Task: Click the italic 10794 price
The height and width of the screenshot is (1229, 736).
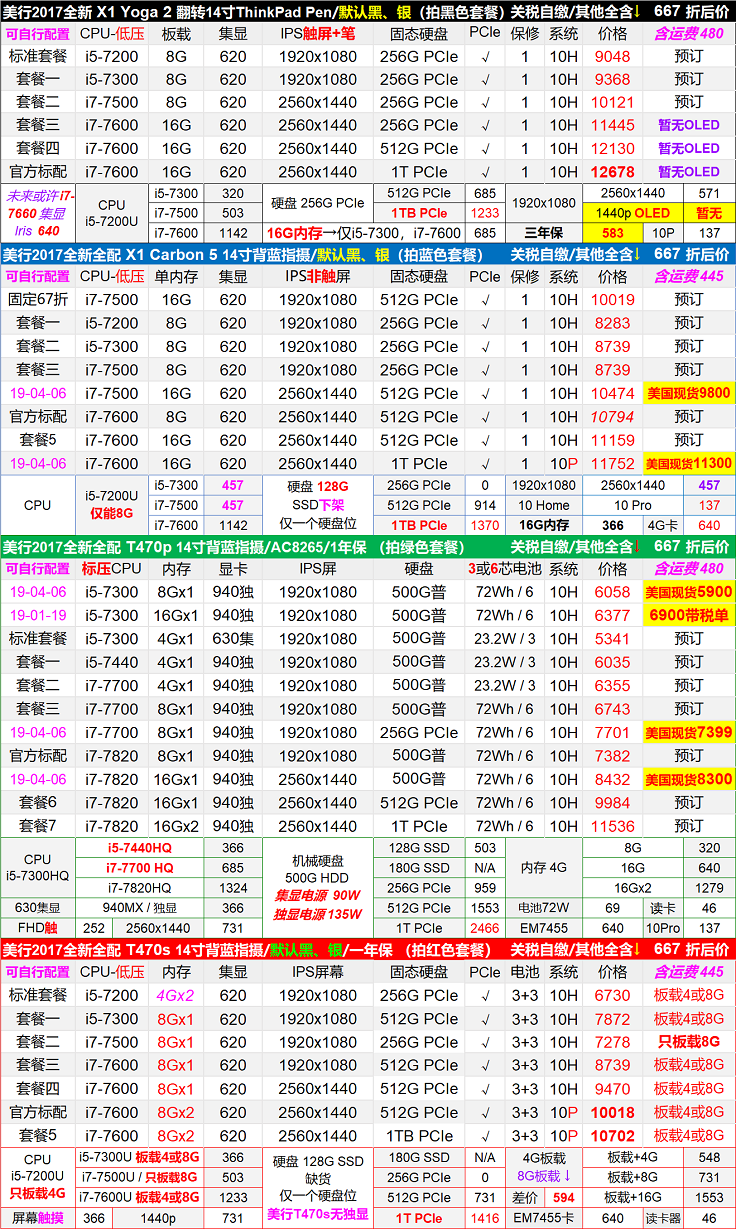Action: [612, 416]
